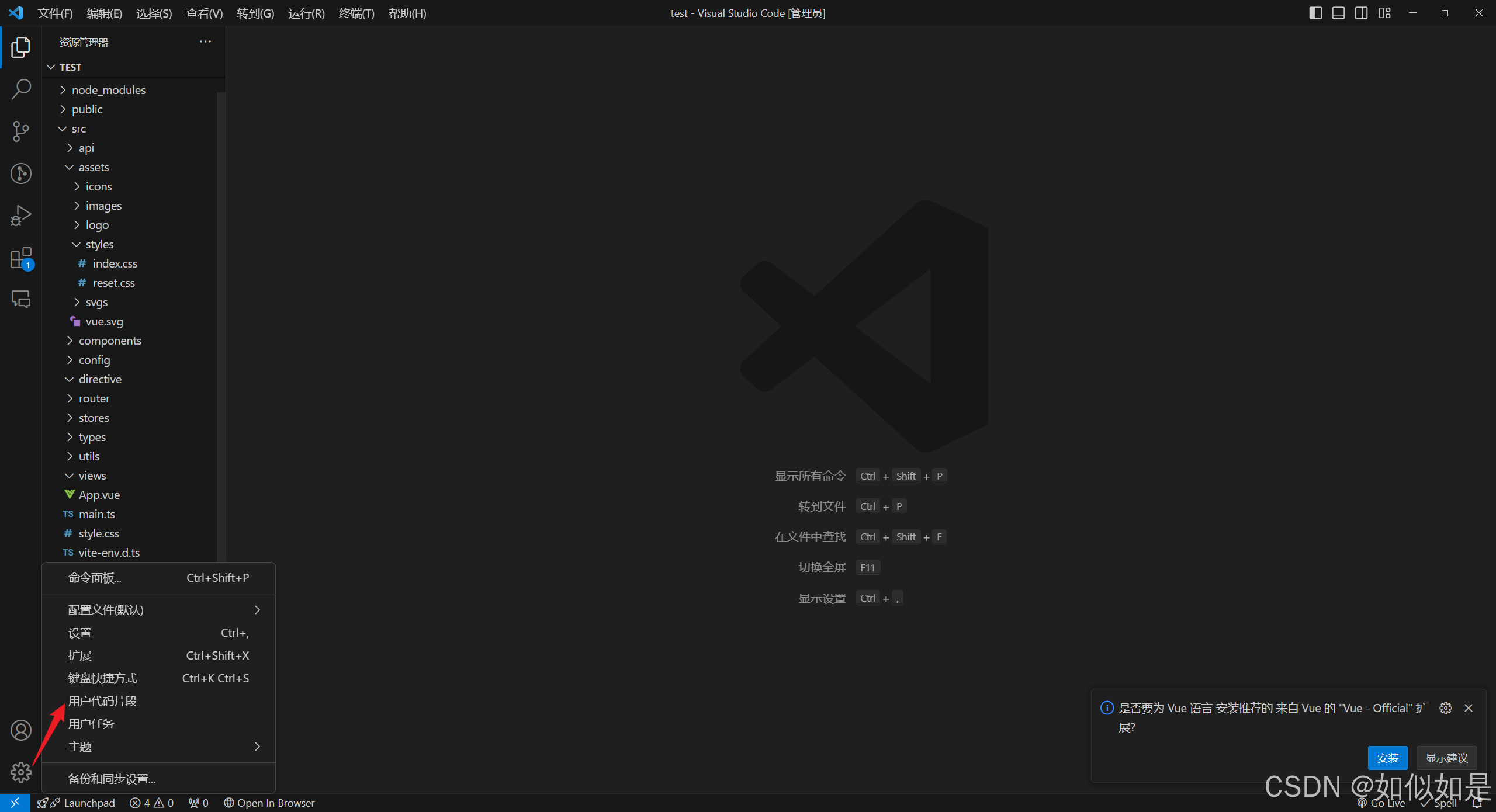Click the Manage gear icon

(21, 772)
